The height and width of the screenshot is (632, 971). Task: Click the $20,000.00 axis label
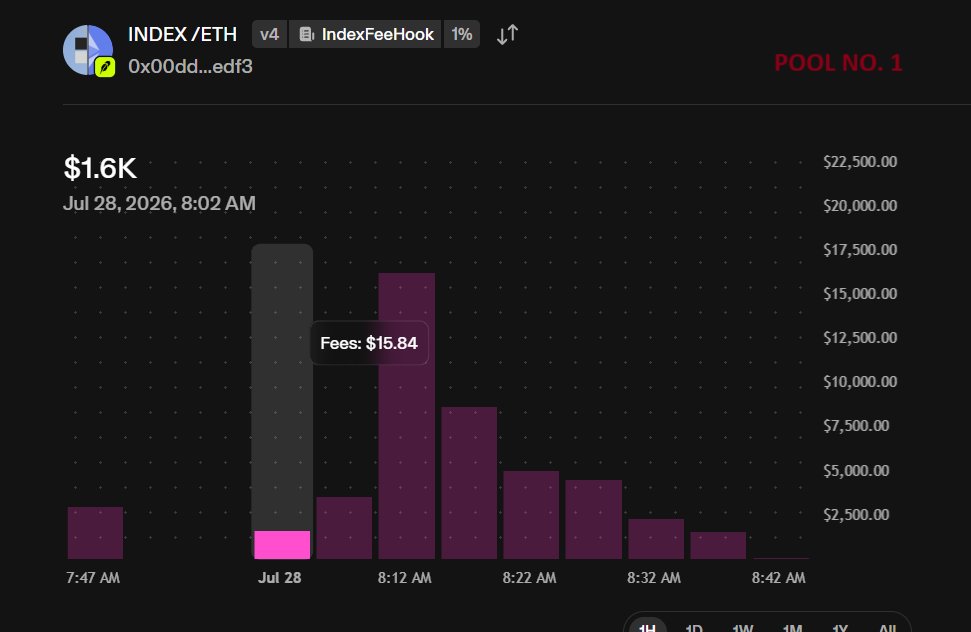coord(860,206)
